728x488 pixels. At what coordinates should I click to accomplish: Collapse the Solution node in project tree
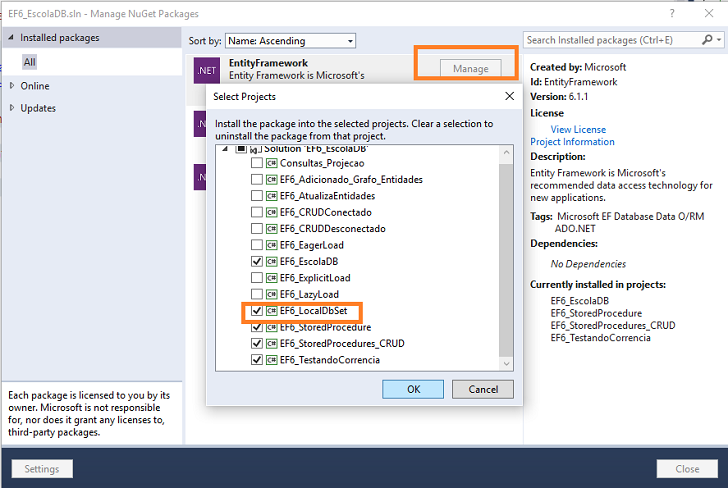[x=225, y=149]
